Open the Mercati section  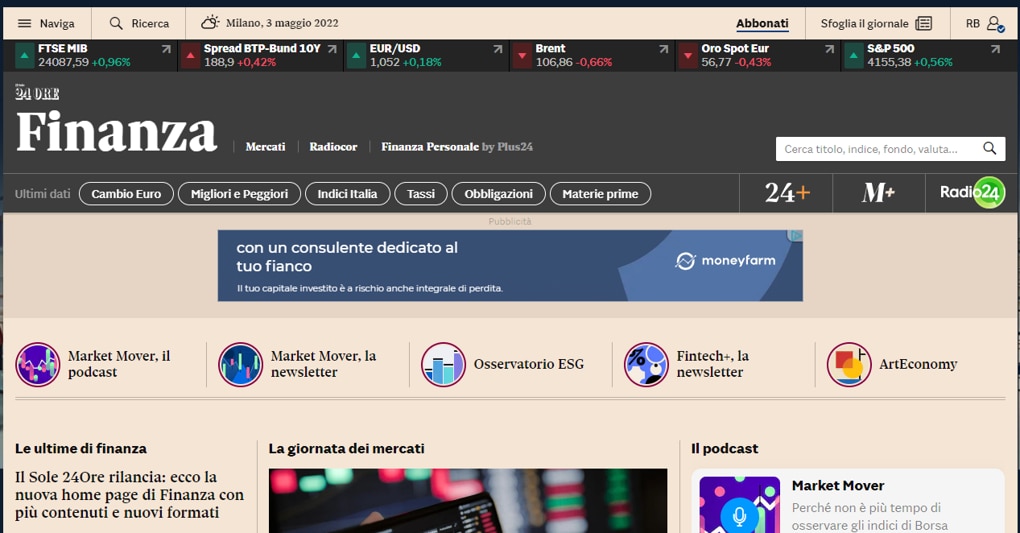pos(265,147)
